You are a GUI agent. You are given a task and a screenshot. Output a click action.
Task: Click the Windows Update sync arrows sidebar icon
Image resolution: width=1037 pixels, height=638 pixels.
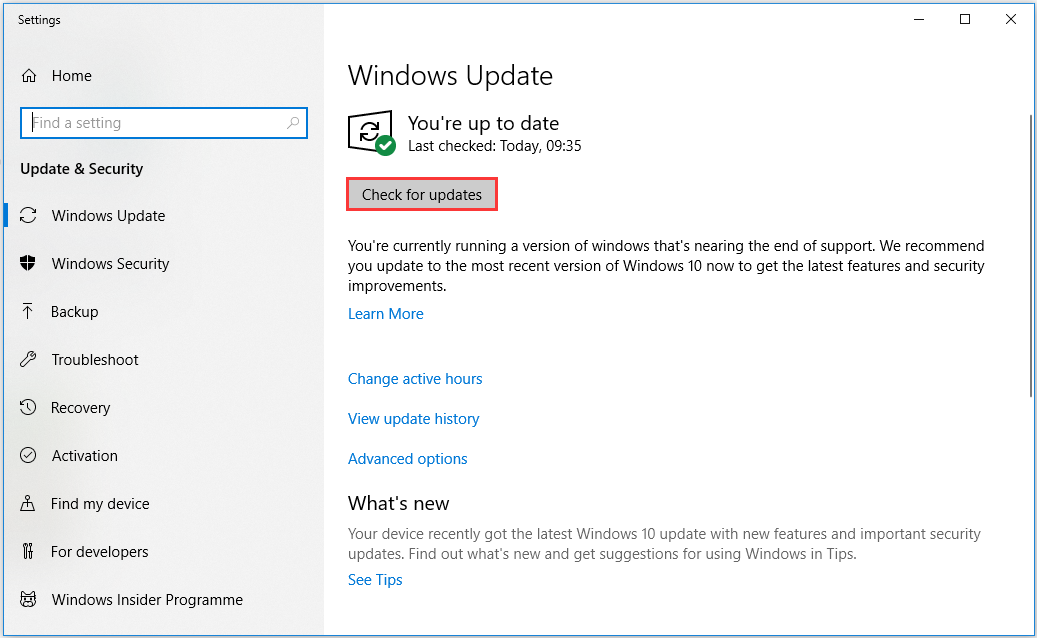click(x=28, y=216)
